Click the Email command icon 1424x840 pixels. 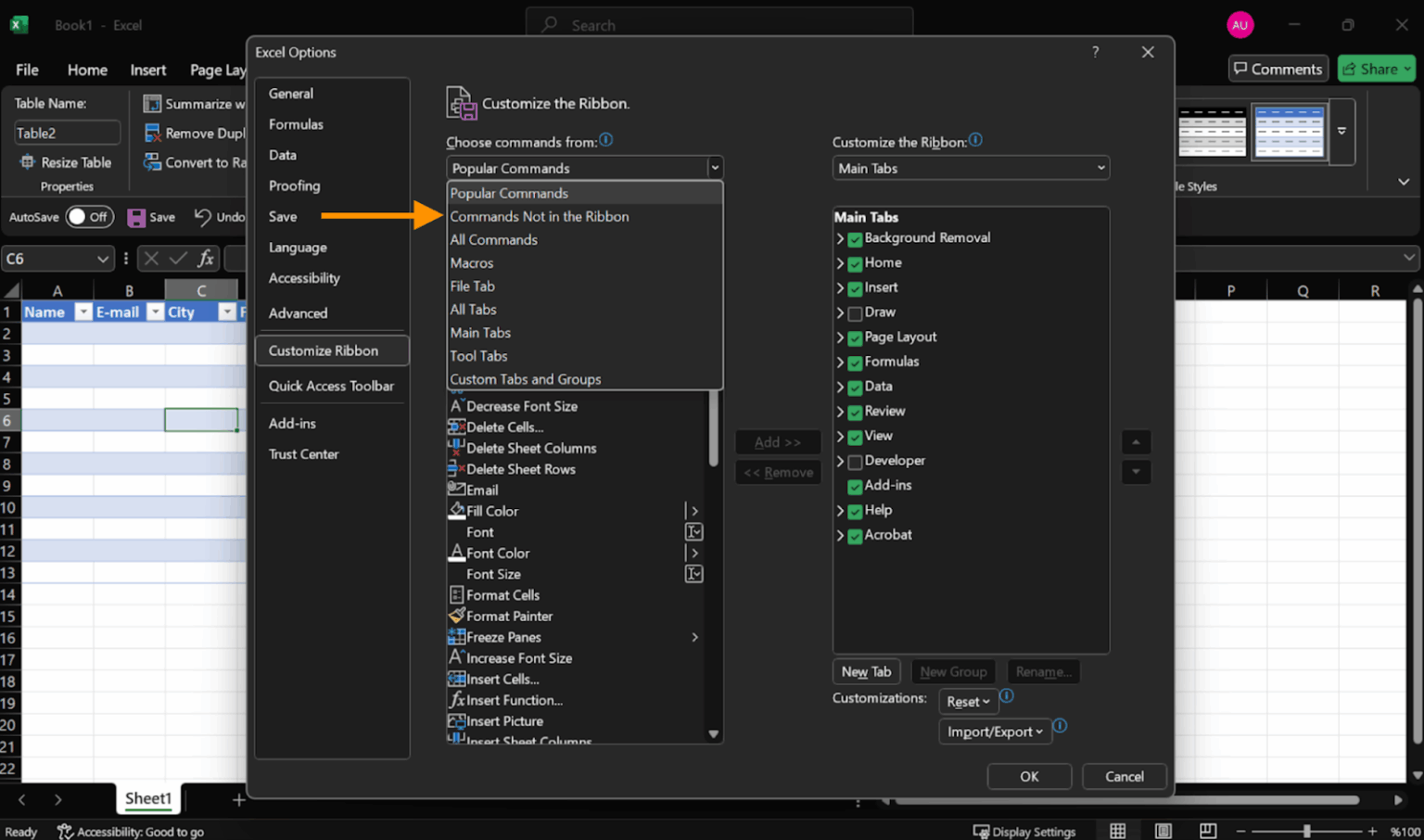(455, 490)
